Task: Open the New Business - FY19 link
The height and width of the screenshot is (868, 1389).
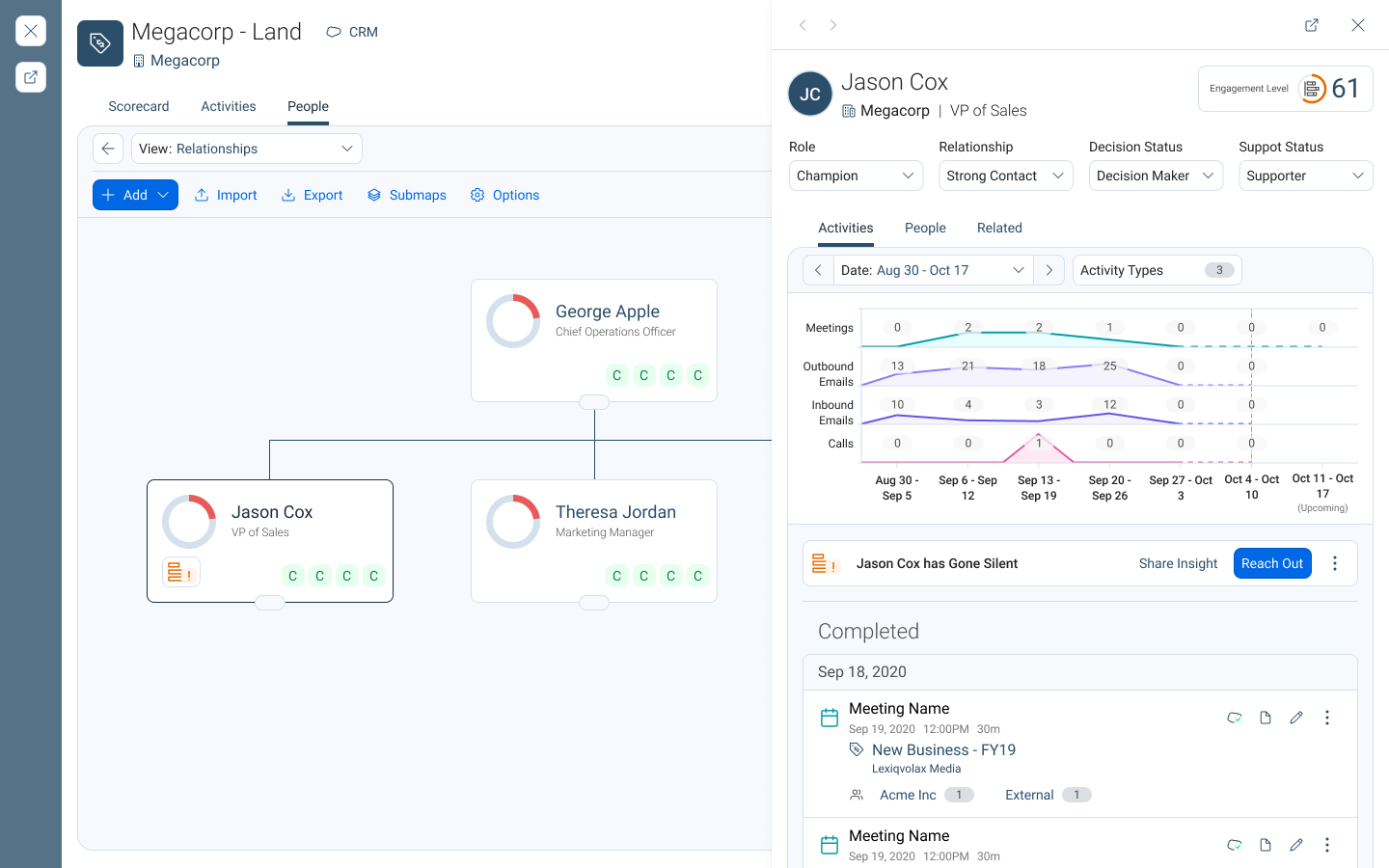Action: (x=943, y=749)
